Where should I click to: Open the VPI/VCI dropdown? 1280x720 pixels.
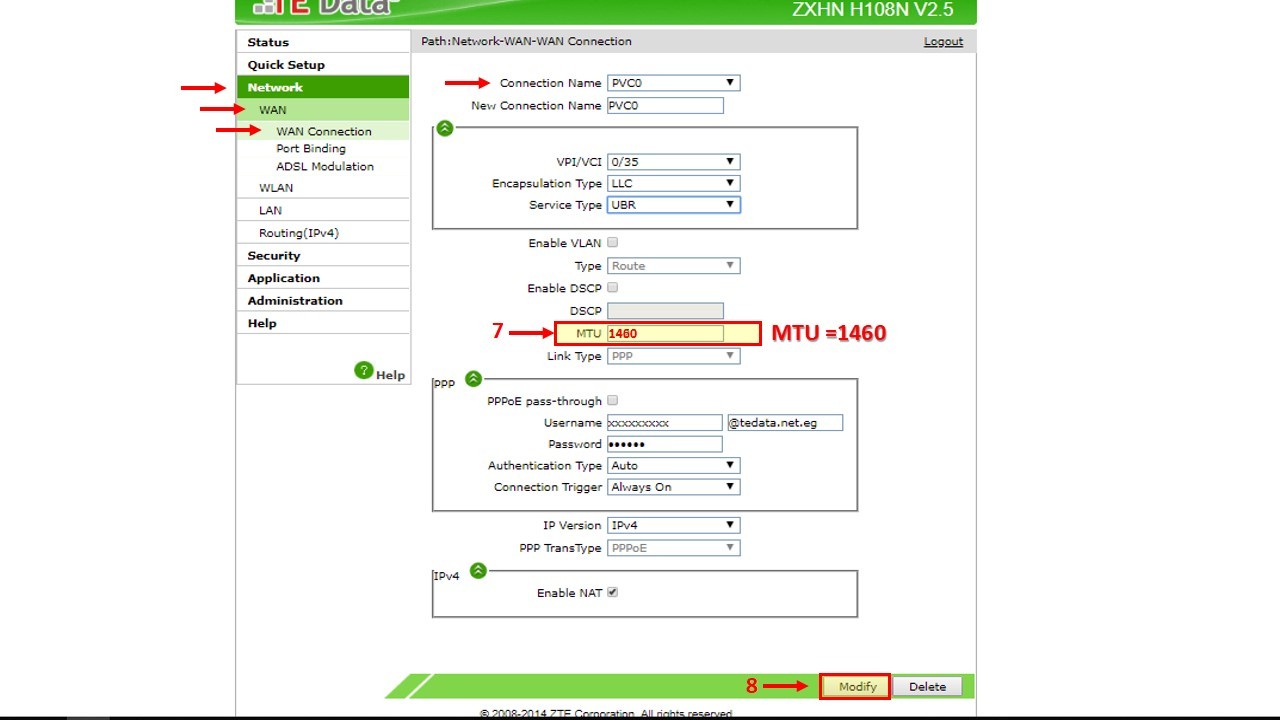point(673,161)
